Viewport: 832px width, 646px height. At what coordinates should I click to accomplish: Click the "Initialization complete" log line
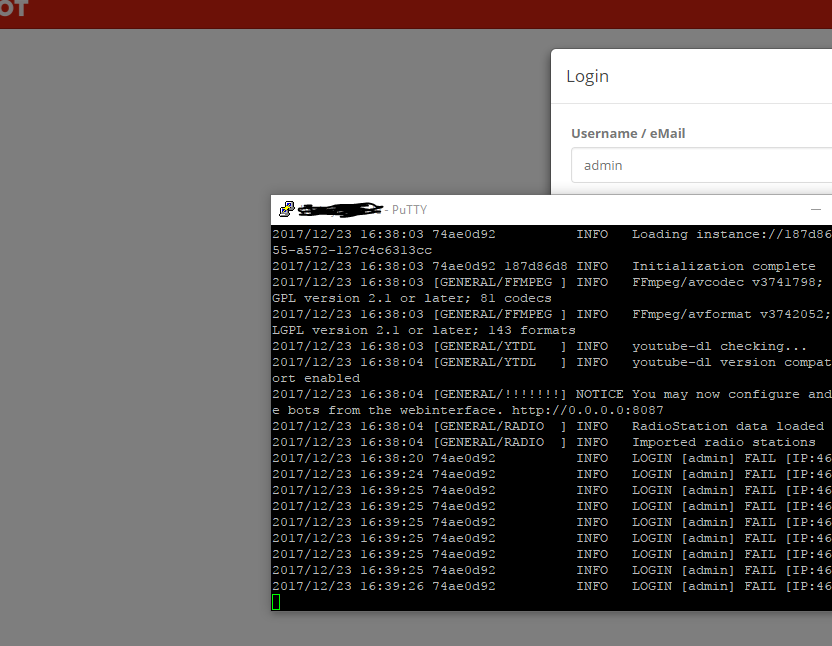tap(723, 266)
